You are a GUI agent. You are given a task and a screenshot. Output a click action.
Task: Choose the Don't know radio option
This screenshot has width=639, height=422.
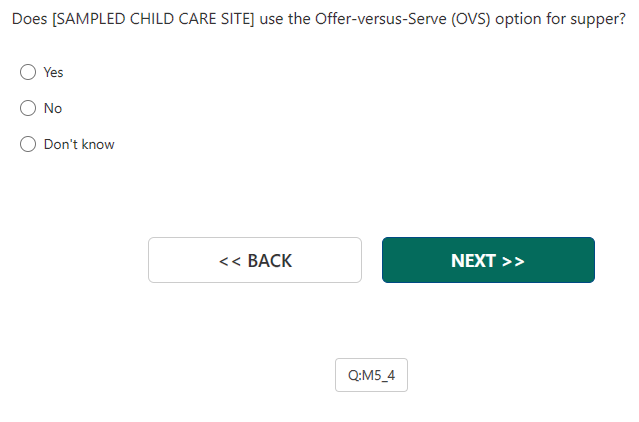(x=28, y=144)
